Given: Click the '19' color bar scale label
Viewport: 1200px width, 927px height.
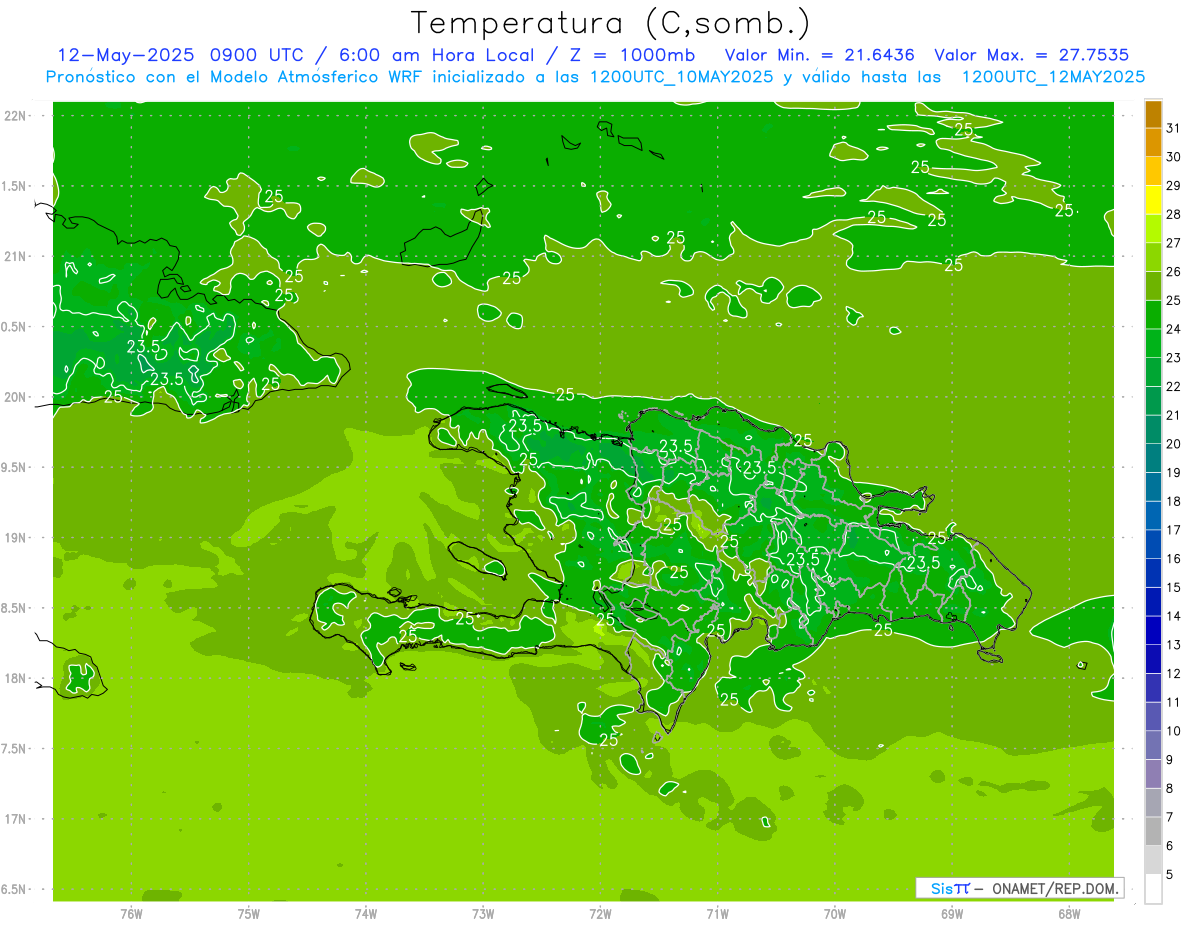Looking at the screenshot, I should pyautogui.click(x=1174, y=473).
